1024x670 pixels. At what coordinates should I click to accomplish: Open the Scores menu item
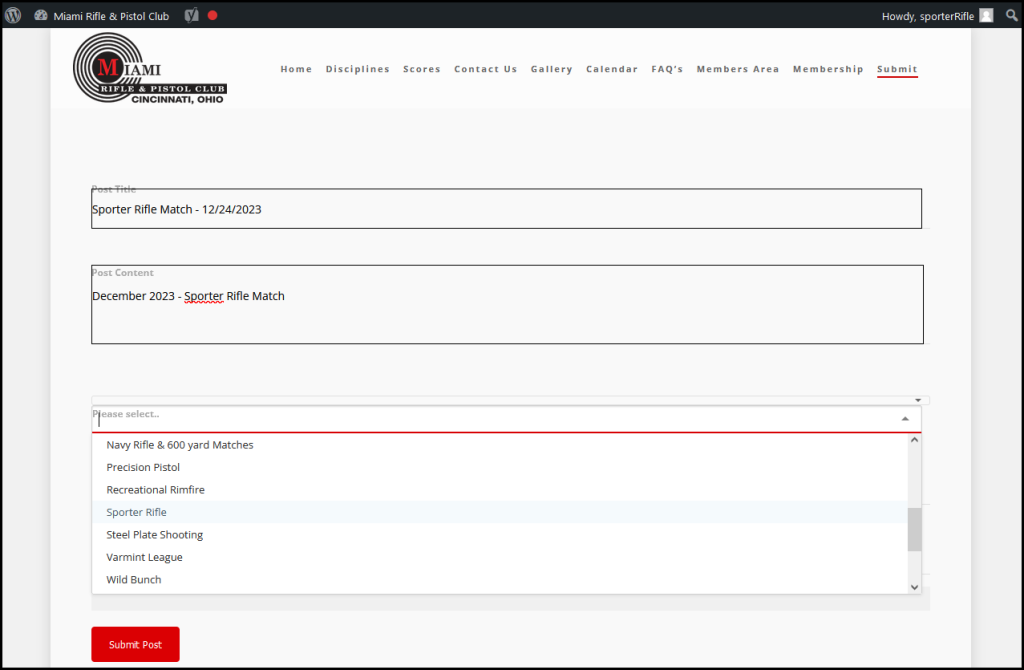(x=421, y=69)
